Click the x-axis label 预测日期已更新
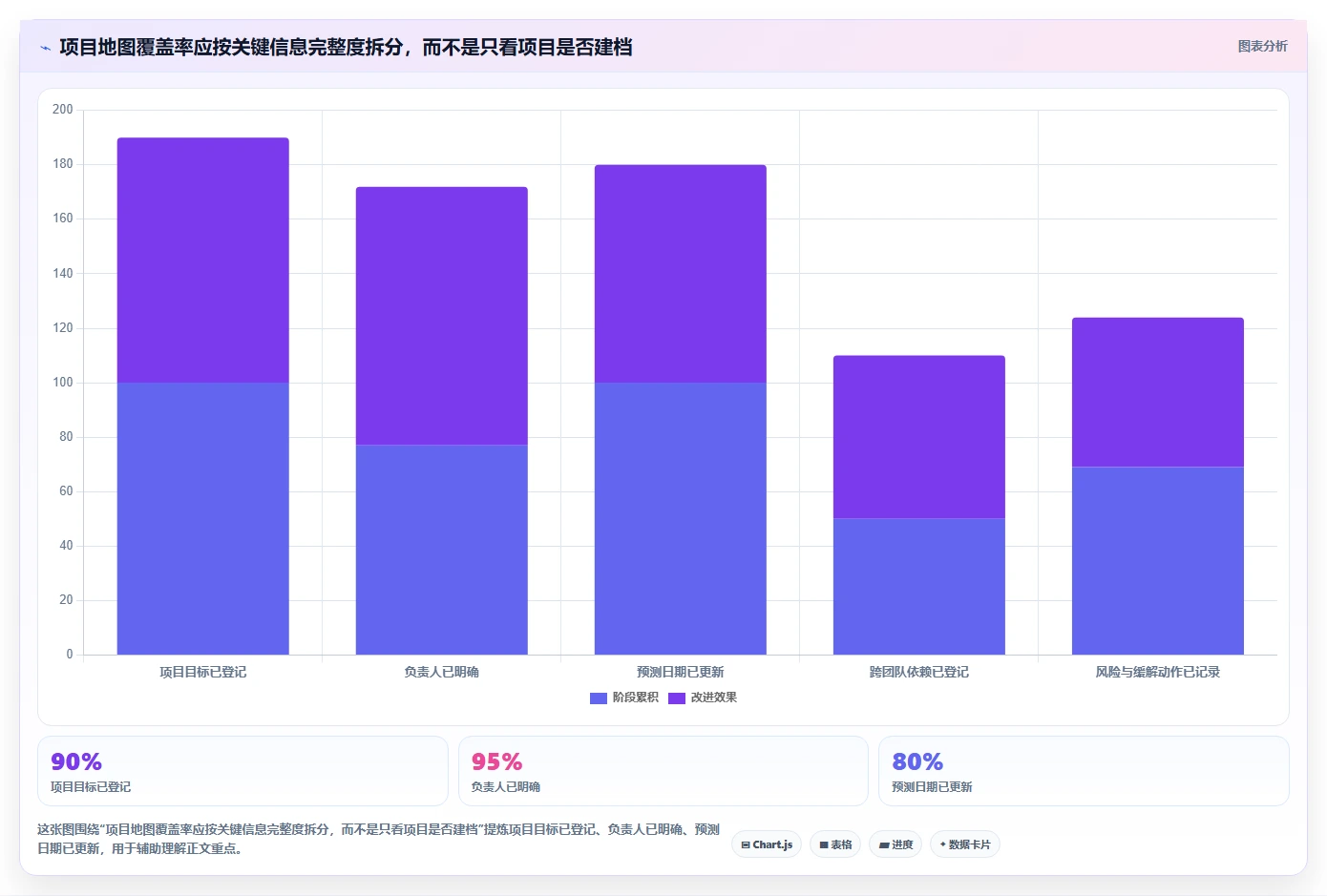The image size is (1327, 896). tap(681, 672)
